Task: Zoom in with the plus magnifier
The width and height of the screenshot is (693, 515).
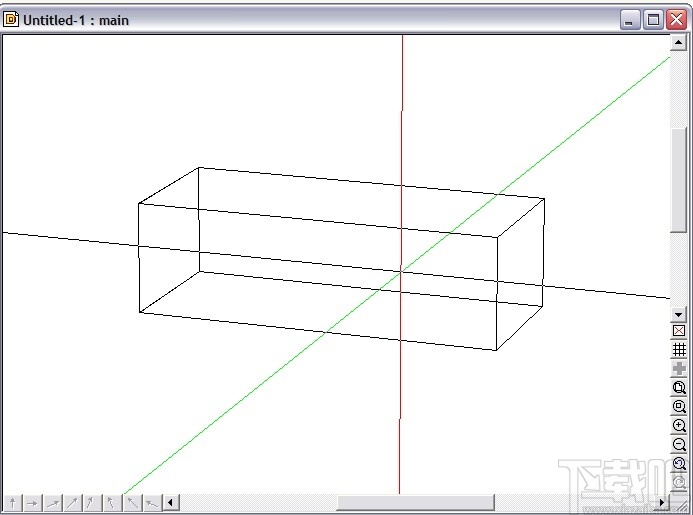Action: click(679, 426)
